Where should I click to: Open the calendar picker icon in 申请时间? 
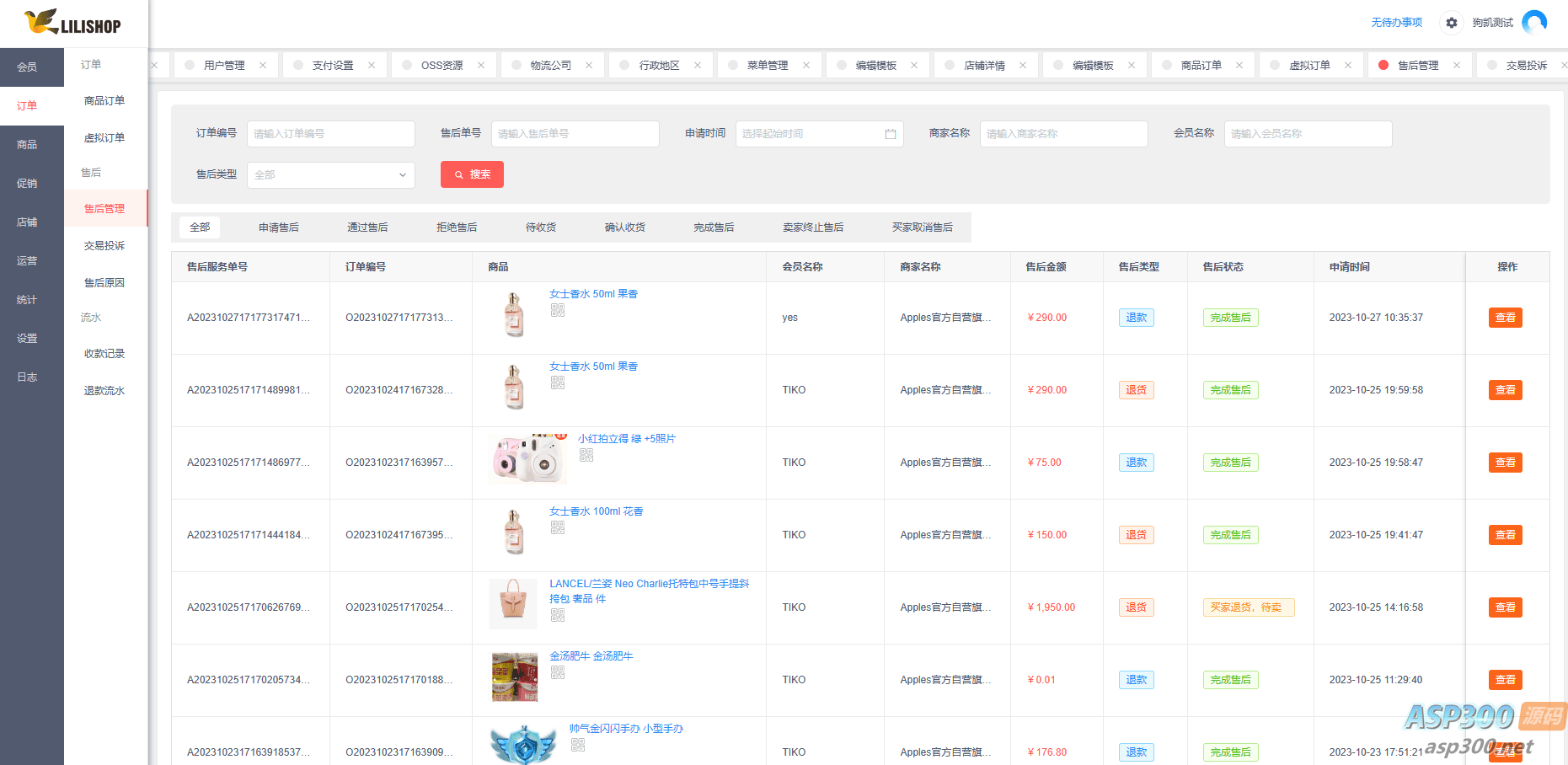coord(891,134)
